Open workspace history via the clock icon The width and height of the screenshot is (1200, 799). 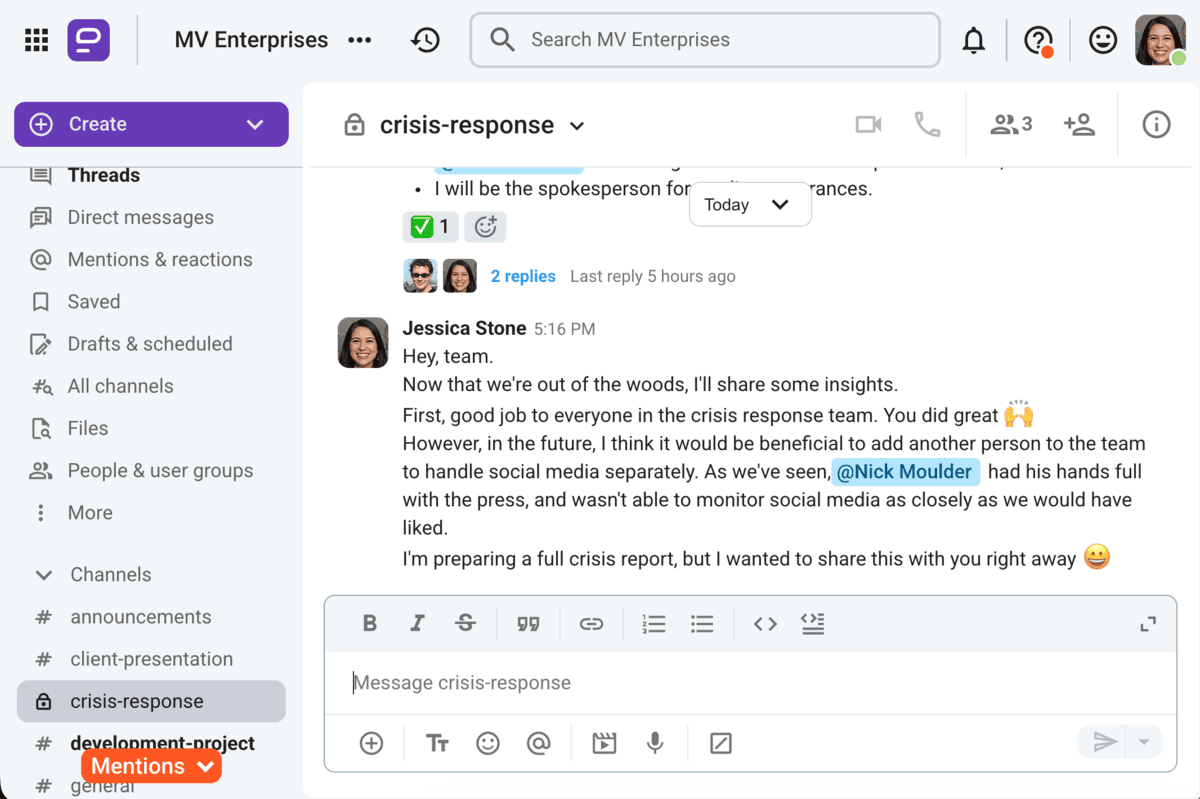425,39
